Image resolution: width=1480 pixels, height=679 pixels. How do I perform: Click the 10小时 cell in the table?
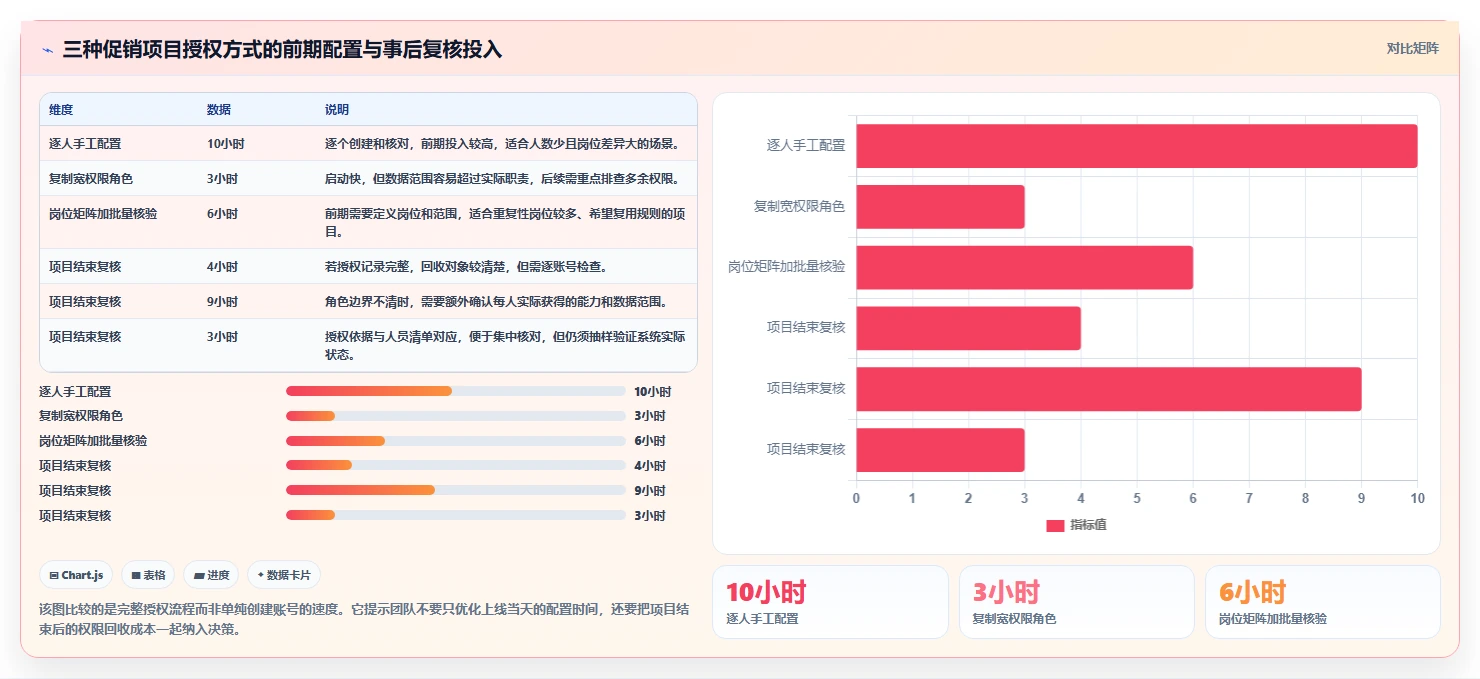click(225, 144)
